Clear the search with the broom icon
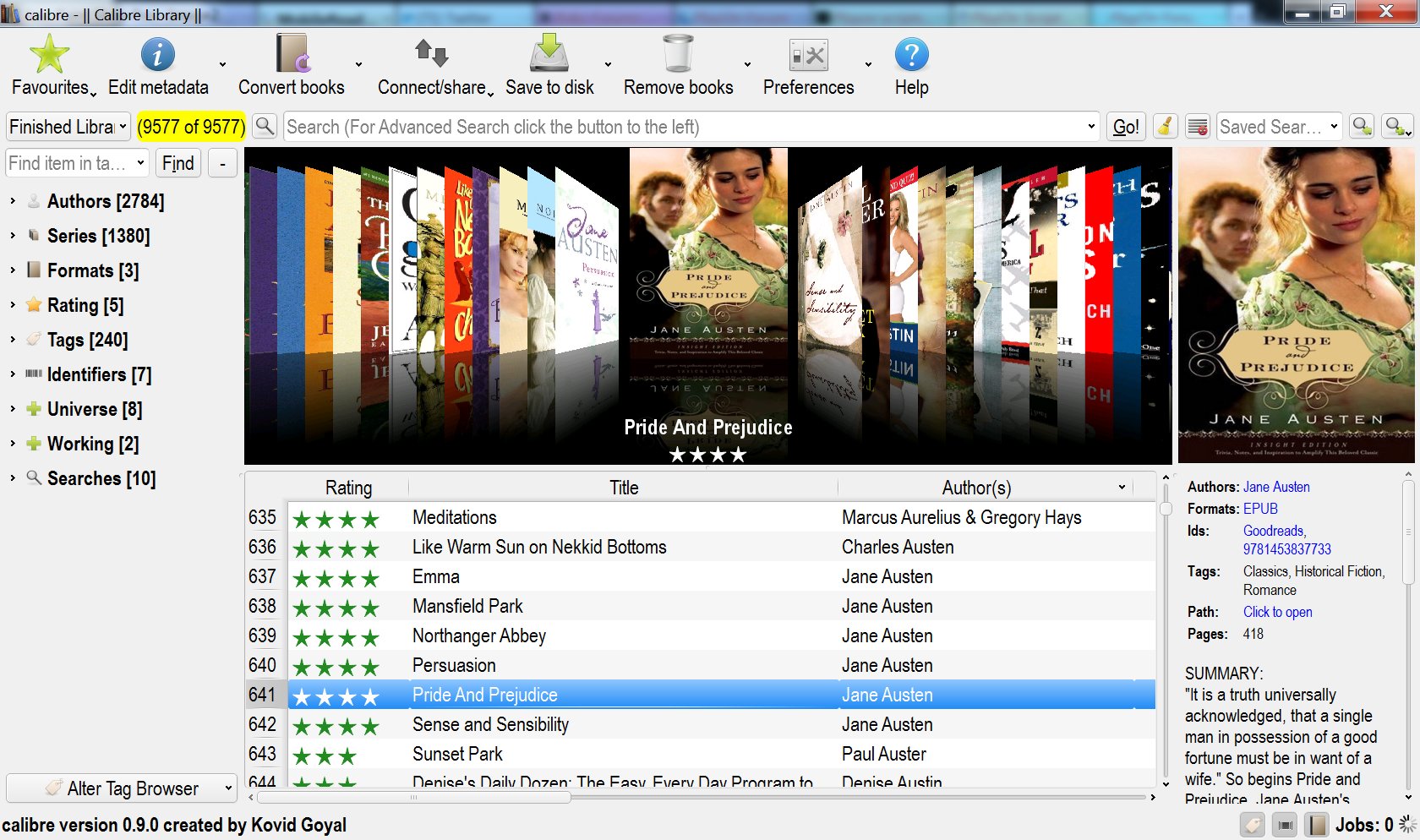 (x=1165, y=127)
